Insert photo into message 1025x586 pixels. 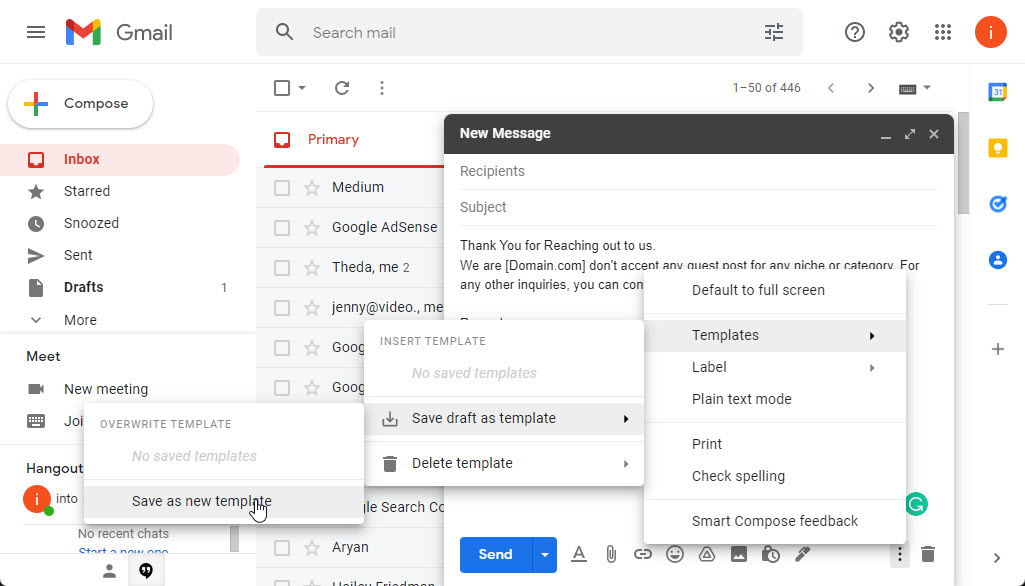click(x=739, y=555)
